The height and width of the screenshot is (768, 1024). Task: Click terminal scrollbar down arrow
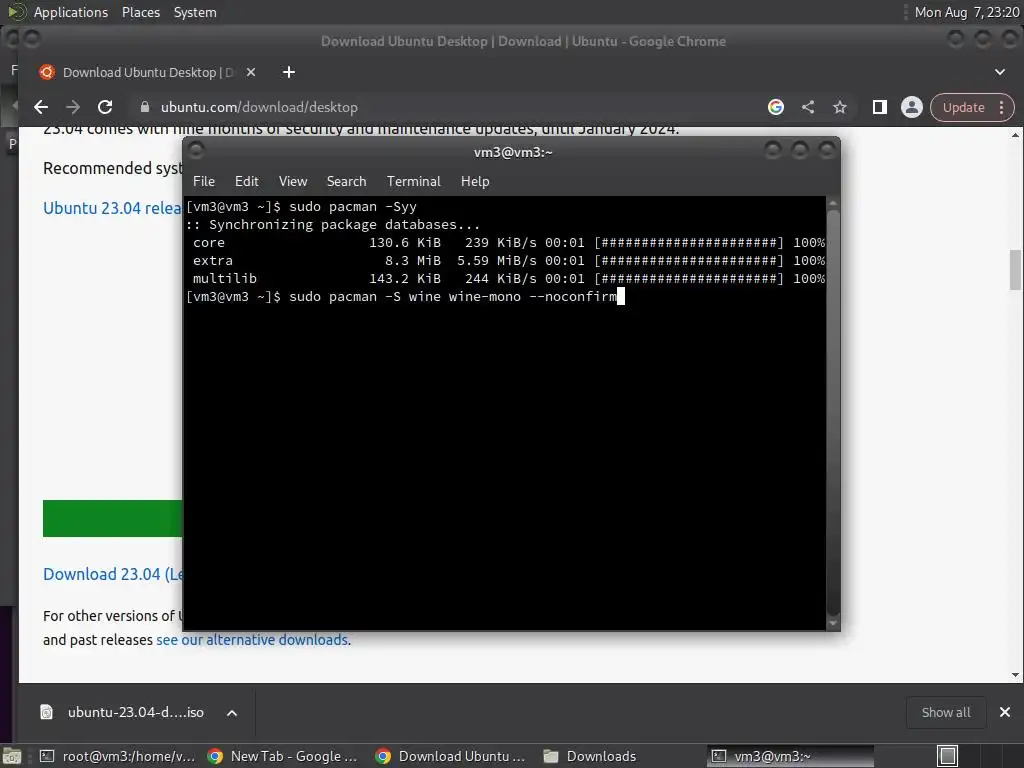[833, 624]
